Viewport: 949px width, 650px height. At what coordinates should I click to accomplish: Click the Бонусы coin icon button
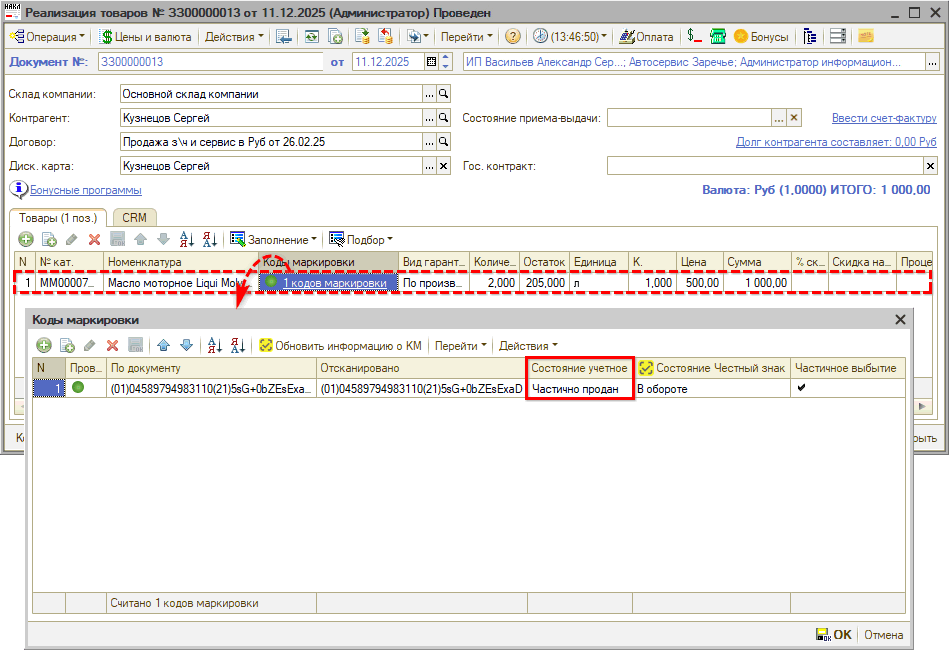click(761, 37)
